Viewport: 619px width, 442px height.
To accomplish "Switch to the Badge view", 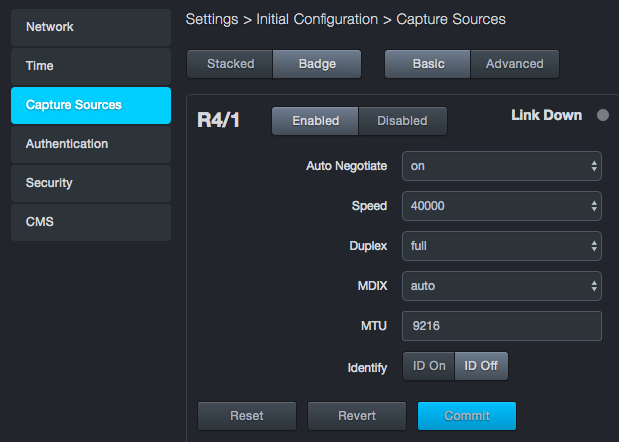I will (x=317, y=64).
